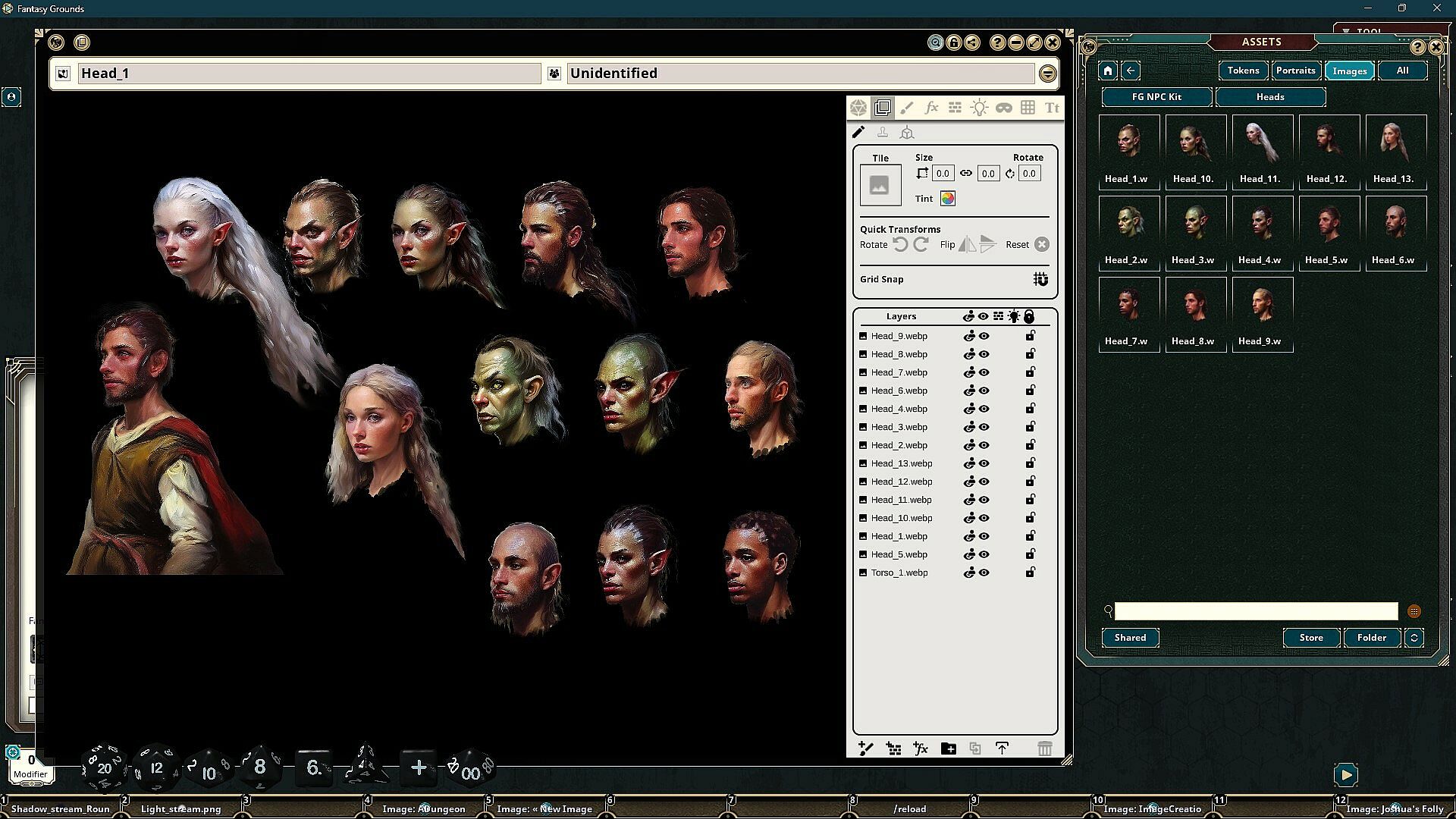Toggle lock on Torso_1.webp layer
Screen dimensions: 1456x819
[1030, 573]
